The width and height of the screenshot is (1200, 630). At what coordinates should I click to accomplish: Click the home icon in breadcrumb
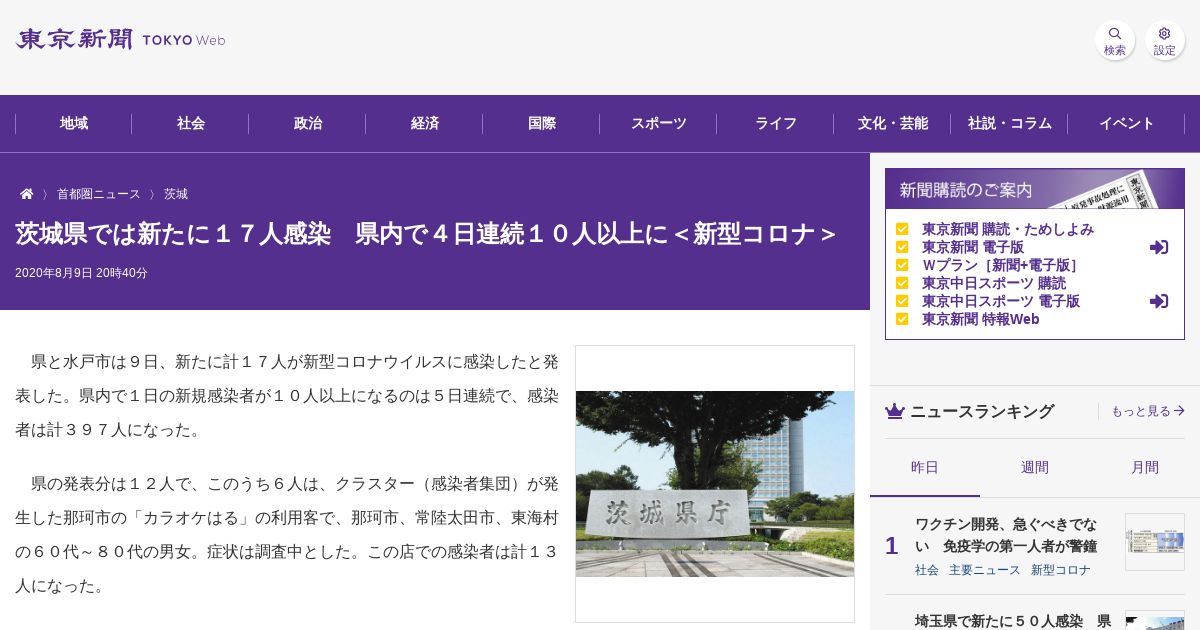tap(27, 194)
